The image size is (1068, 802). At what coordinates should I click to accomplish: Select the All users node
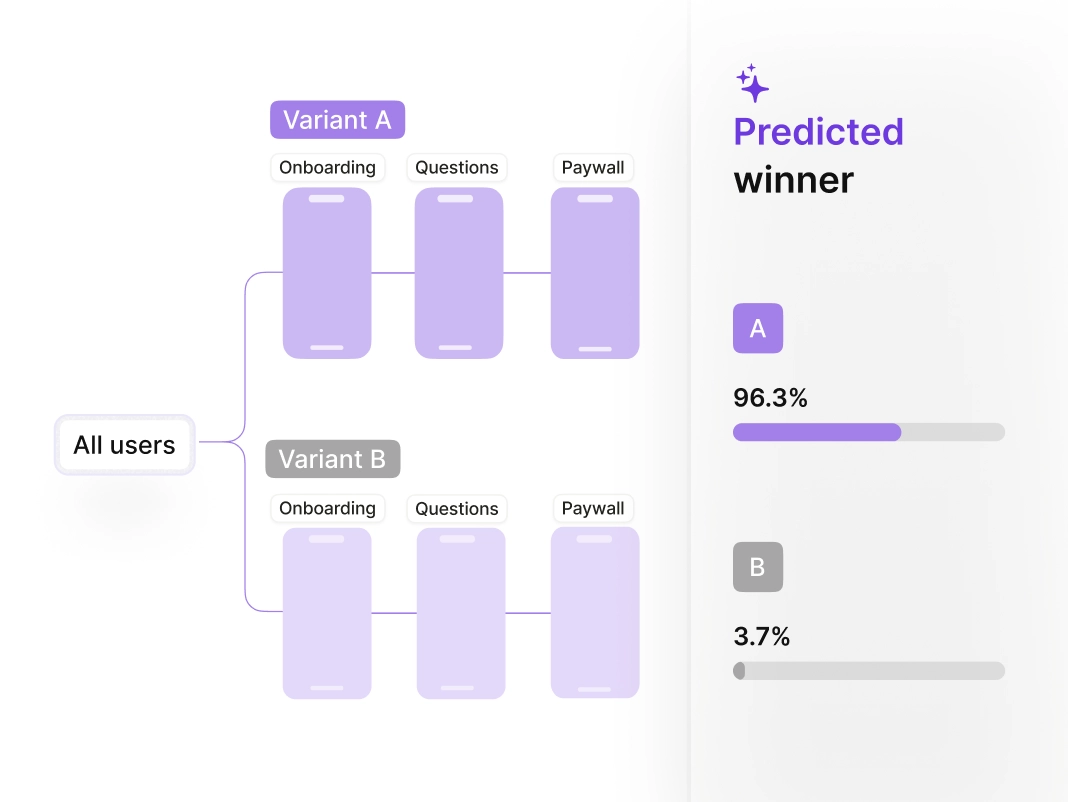tap(125, 445)
